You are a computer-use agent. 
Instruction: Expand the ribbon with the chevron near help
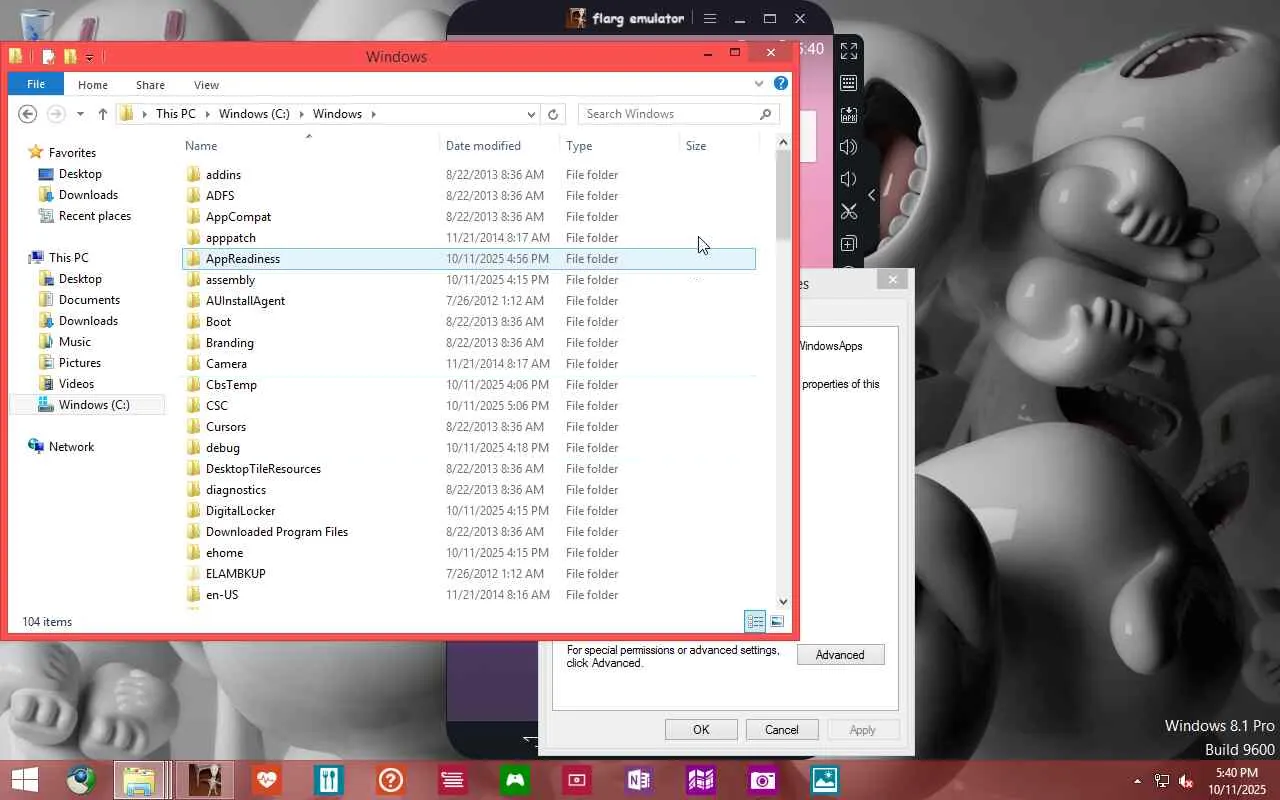pyautogui.click(x=759, y=84)
